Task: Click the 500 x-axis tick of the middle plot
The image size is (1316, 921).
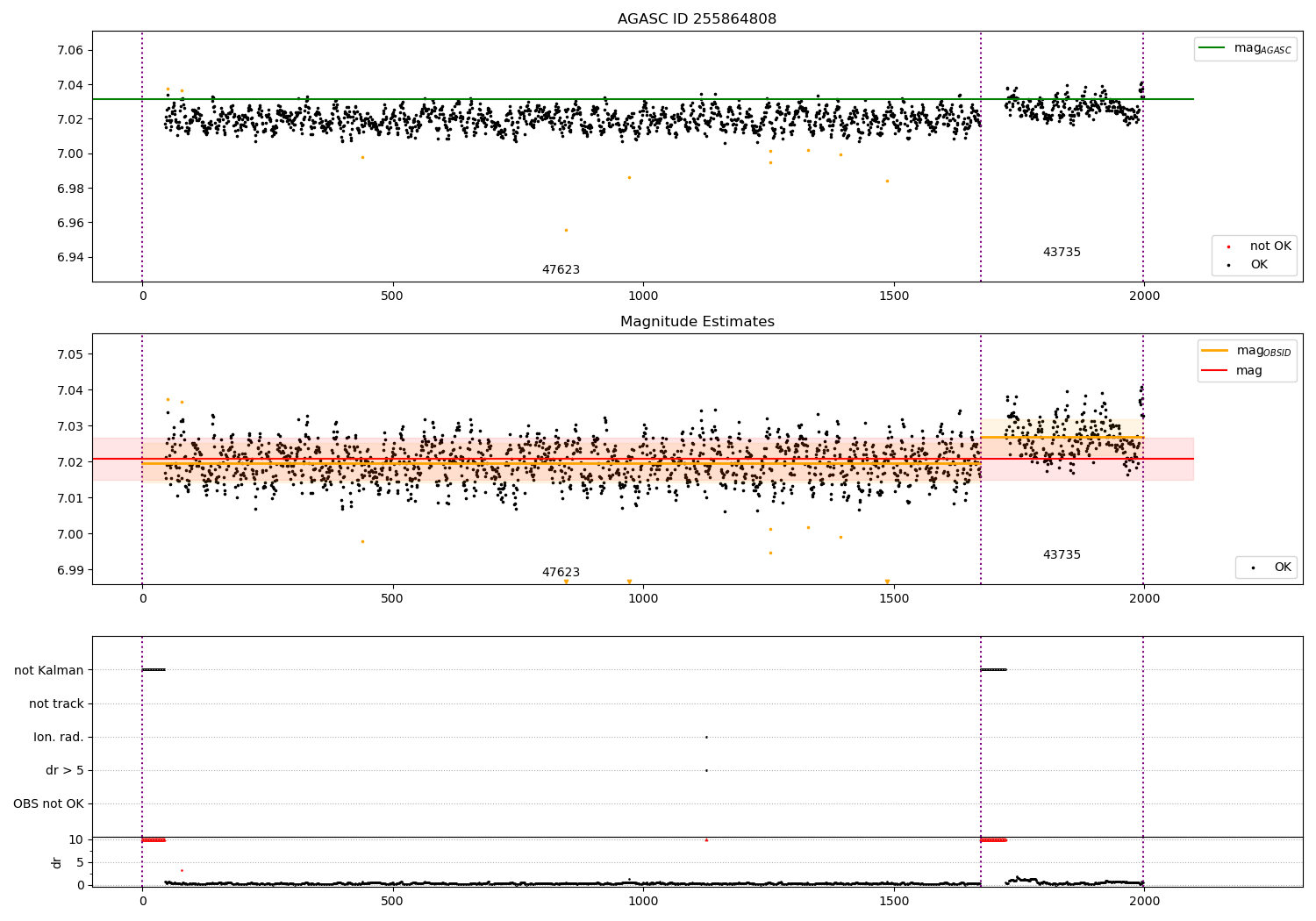Action: (392, 598)
